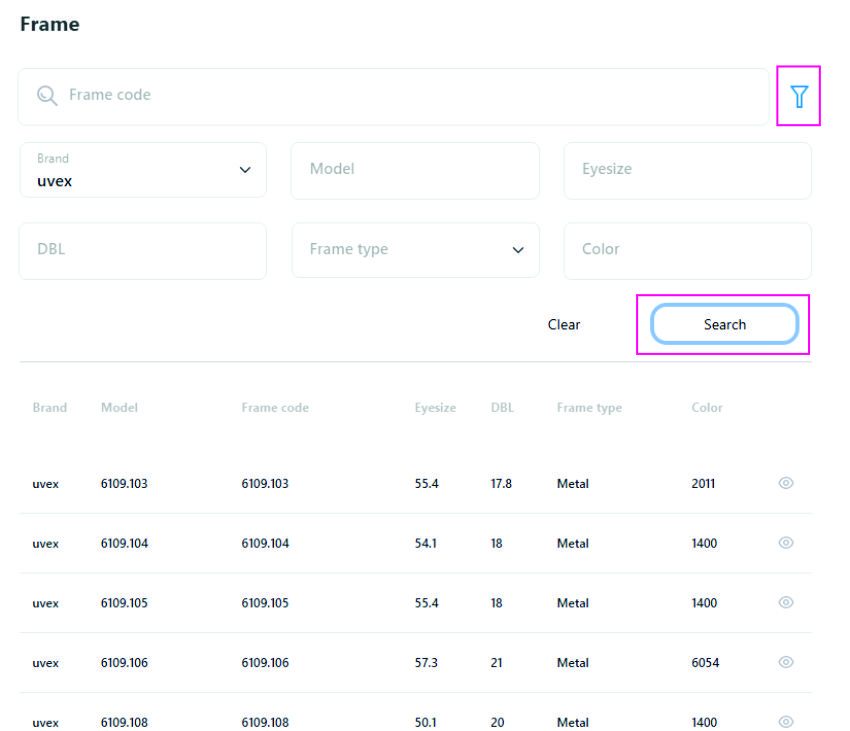Toggle the filter funnel icon
Viewport: 850px width, 731px height.
tap(798, 96)
